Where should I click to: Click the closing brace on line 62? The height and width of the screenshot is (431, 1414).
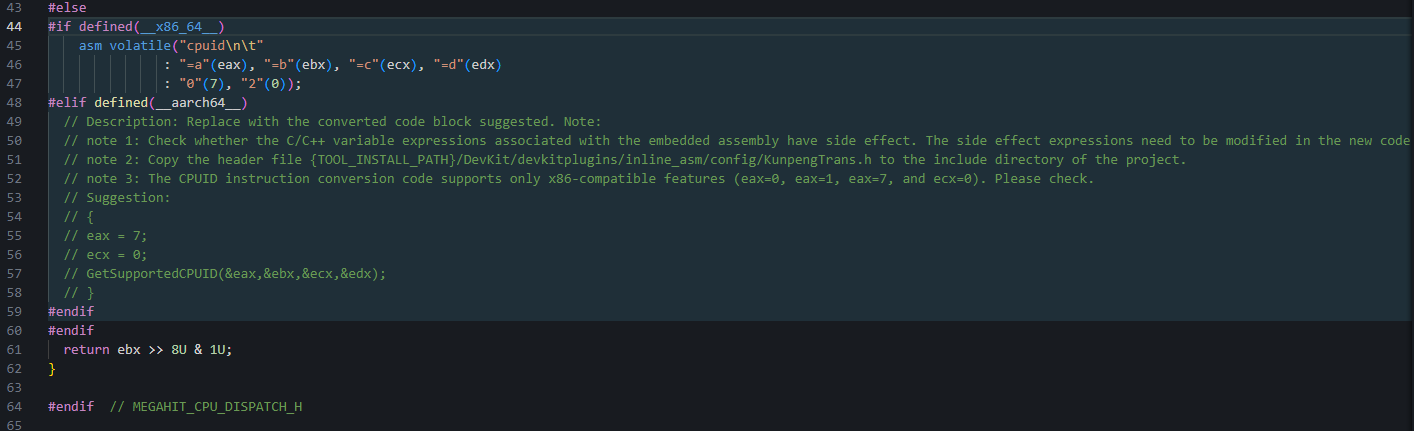52,368
